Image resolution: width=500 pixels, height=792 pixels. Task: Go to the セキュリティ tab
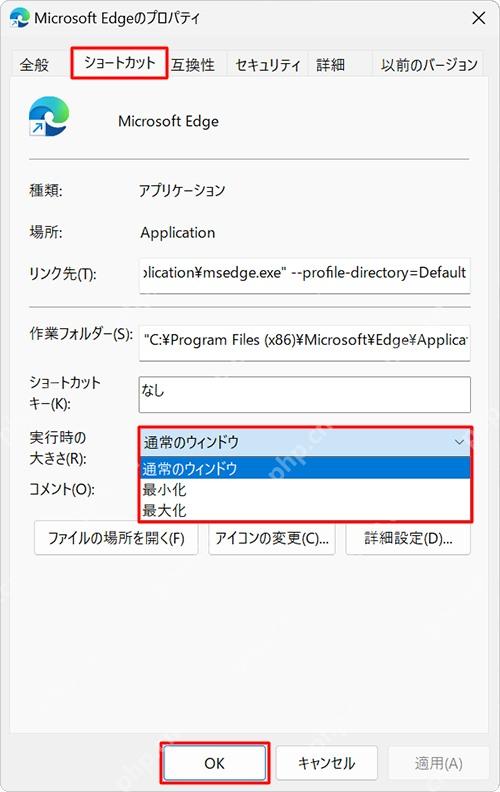coord(268,65)
